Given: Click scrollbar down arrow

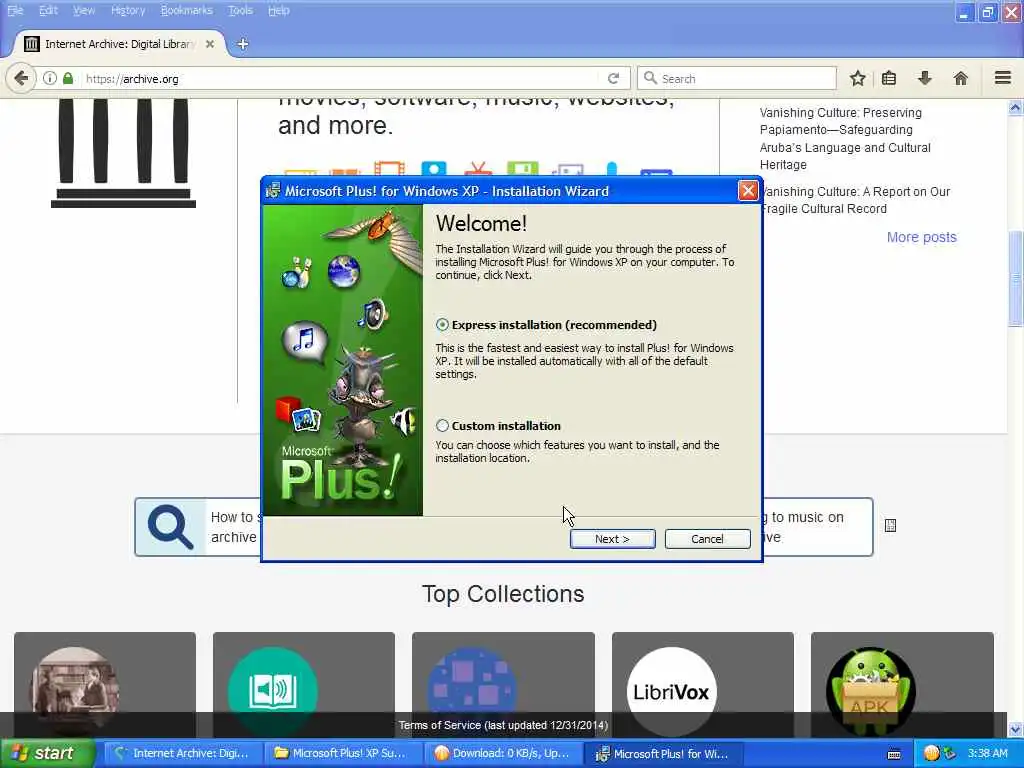Looking at the screenshot, I should point(1015,729).
